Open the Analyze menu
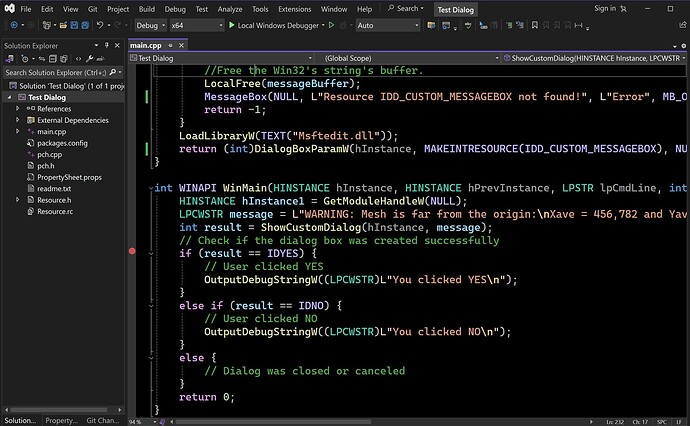This screenshot has width=690, height=426. coord(228,8)
